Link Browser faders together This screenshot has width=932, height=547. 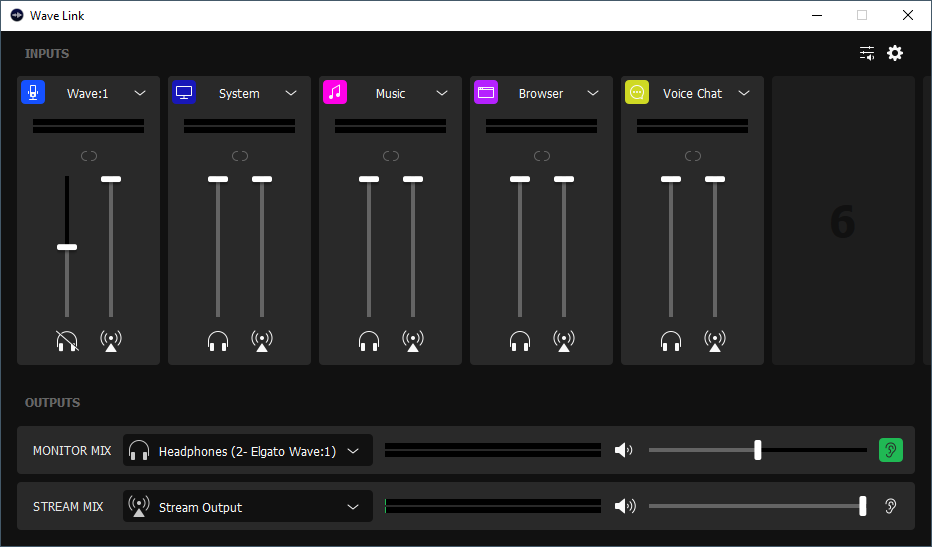click(x=541, y=156)
